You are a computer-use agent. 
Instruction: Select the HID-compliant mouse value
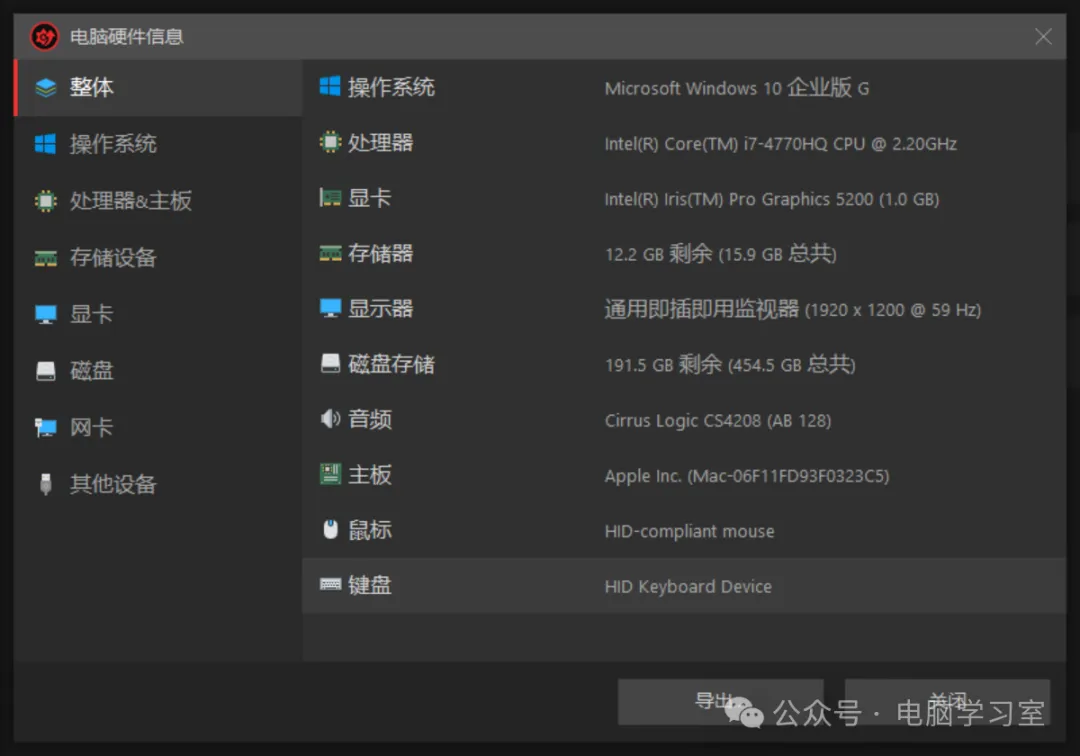pos(689,531)
